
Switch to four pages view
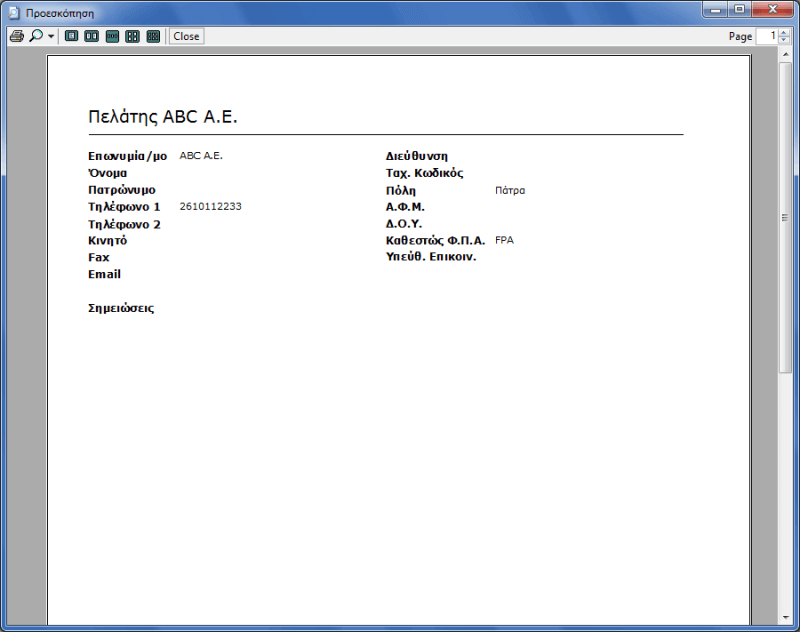(132, 36)
